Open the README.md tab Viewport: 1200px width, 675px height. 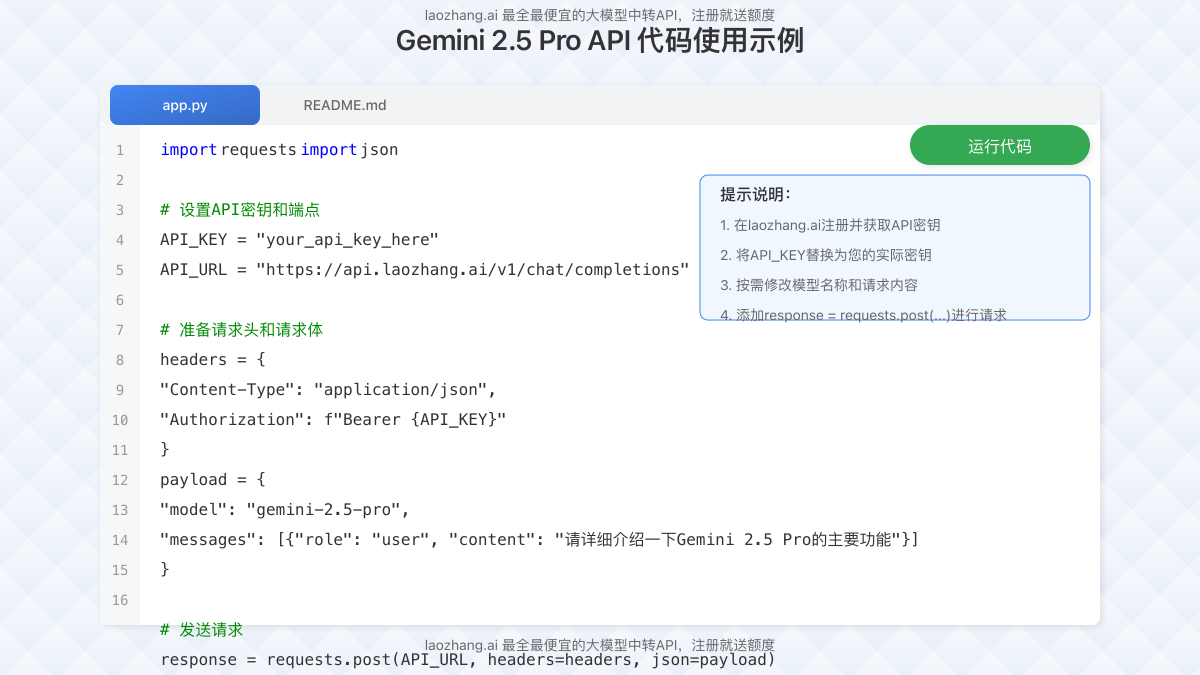[345, 105]
